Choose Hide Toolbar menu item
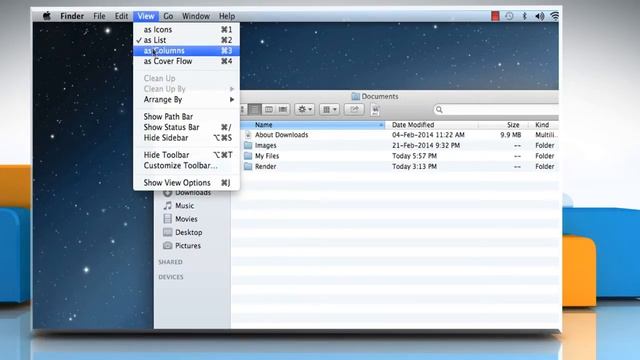Image resolution: width=640 pixels, height=360 pixels. pos(187,155)
